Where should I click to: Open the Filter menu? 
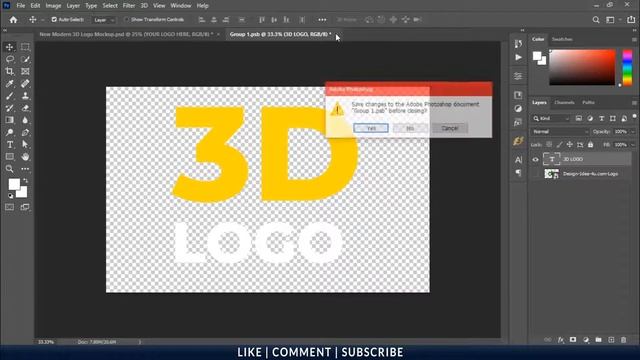pyautogui.click(x=129, y=6)
